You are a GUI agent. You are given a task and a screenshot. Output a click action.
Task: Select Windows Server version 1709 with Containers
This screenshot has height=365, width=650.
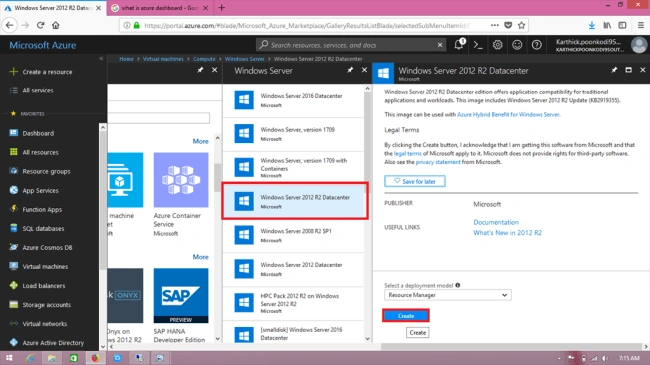[293, 168]
